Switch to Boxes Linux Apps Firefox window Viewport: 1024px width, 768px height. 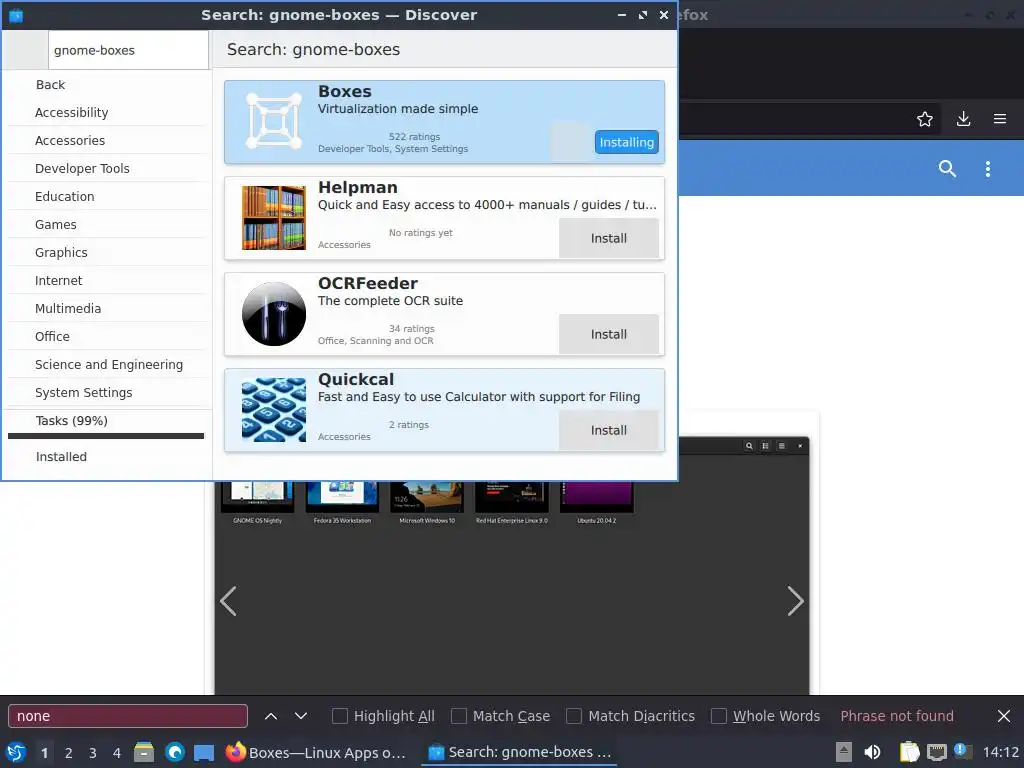[x=316, y=752]
